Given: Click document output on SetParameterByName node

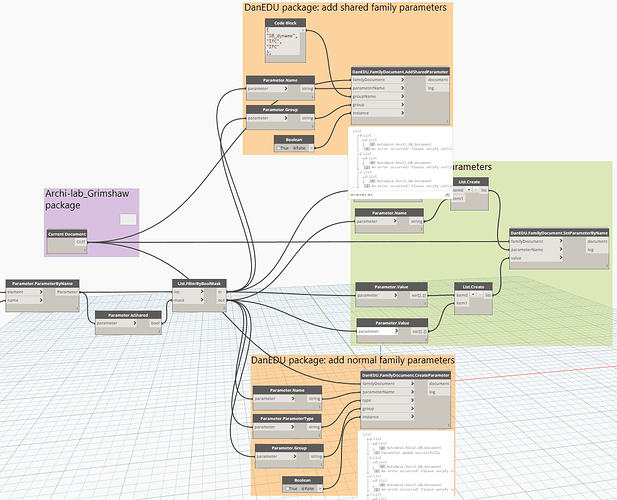Looking at the screenshot, I should 597,241.
